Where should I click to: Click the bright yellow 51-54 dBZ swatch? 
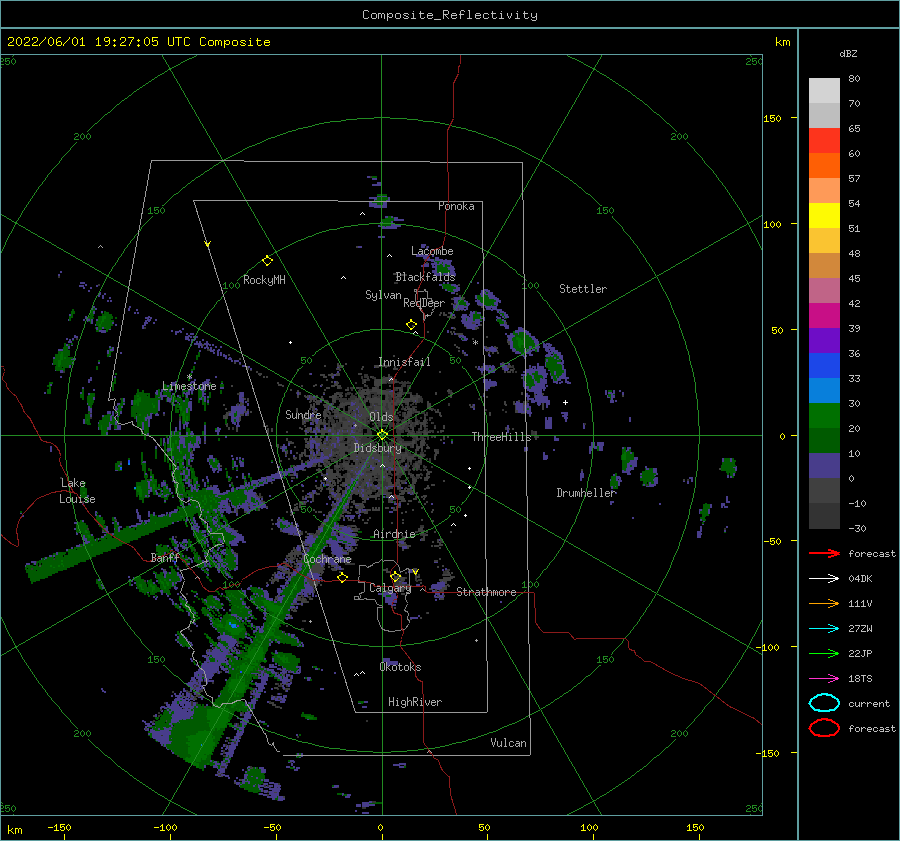click(x=824, y=215)
